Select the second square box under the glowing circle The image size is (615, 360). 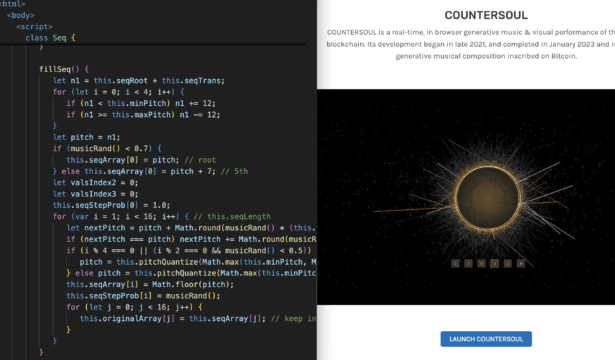[x=468, y=264]
